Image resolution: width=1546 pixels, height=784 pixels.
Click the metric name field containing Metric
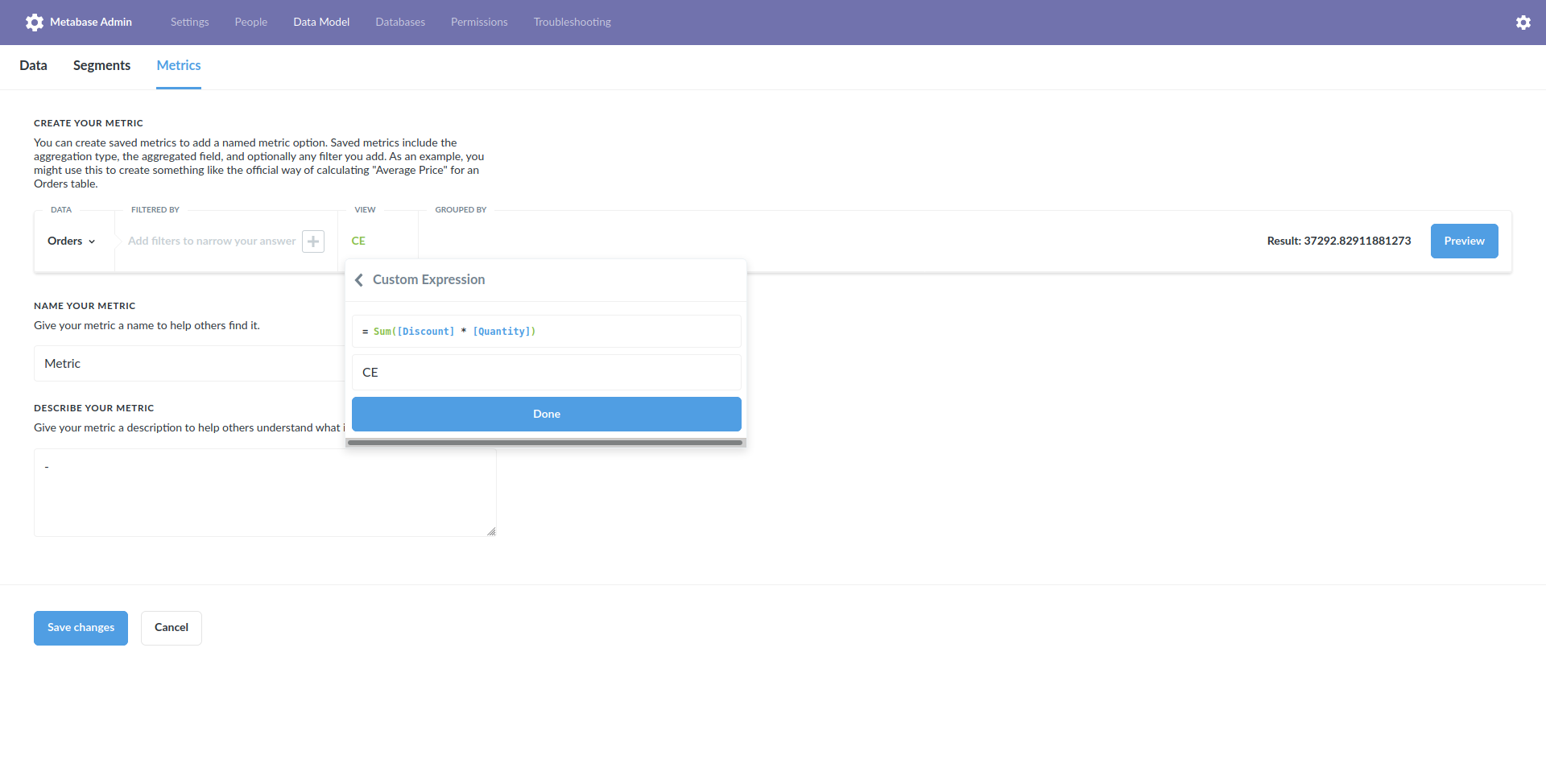[x=189, y=364]
